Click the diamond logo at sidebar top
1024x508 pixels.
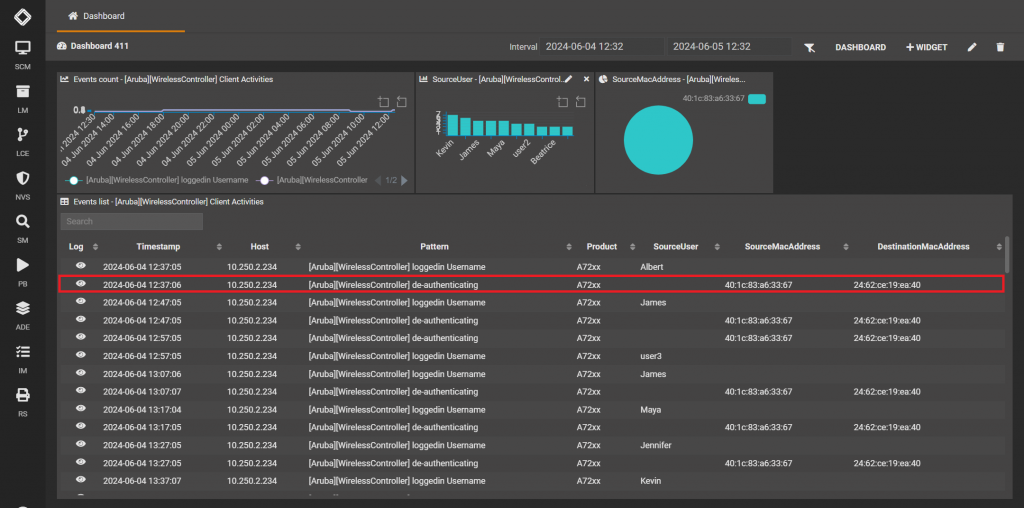pos(23,16)
